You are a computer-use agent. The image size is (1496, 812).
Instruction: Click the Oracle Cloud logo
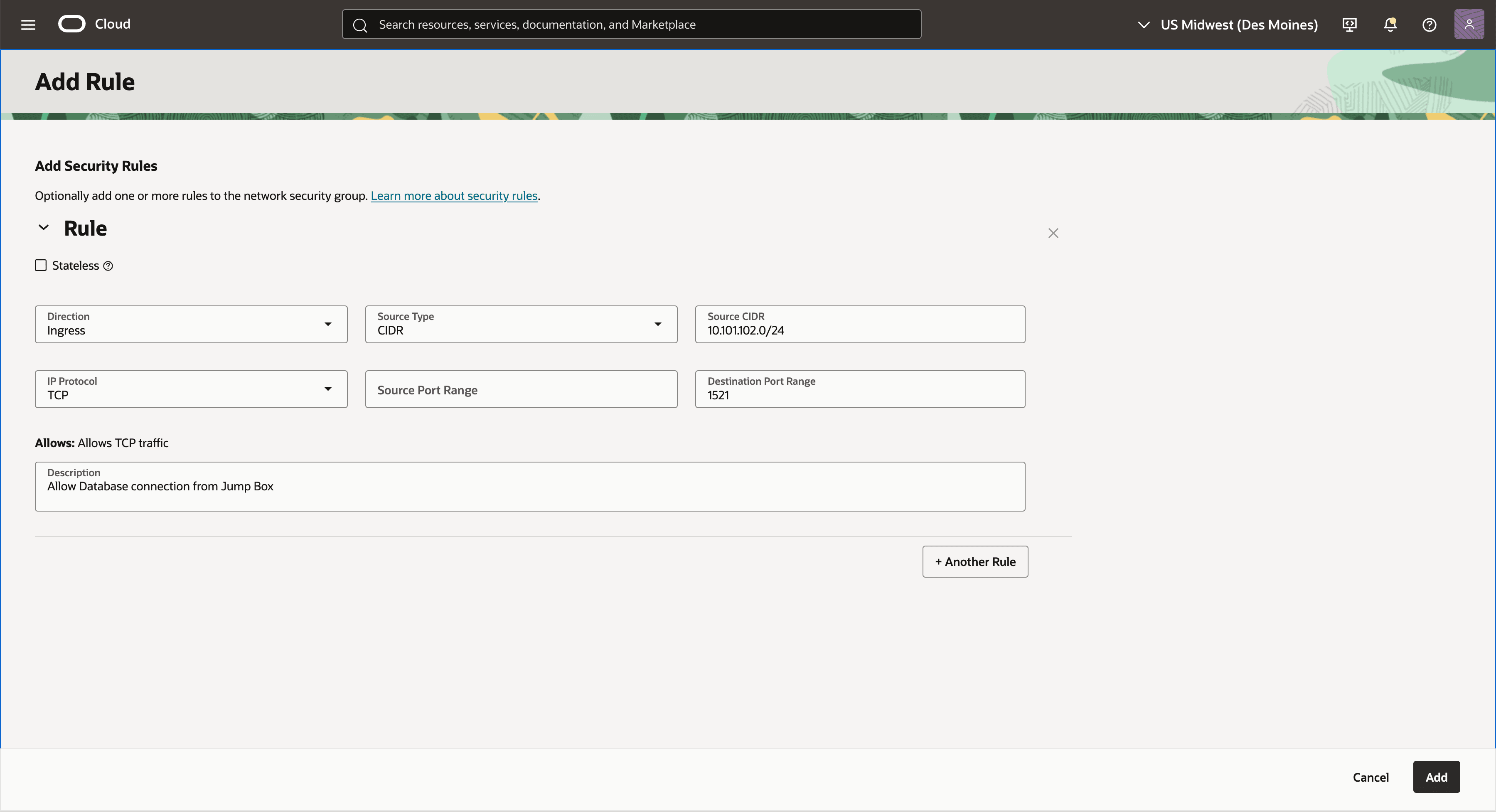pos(71,24)
